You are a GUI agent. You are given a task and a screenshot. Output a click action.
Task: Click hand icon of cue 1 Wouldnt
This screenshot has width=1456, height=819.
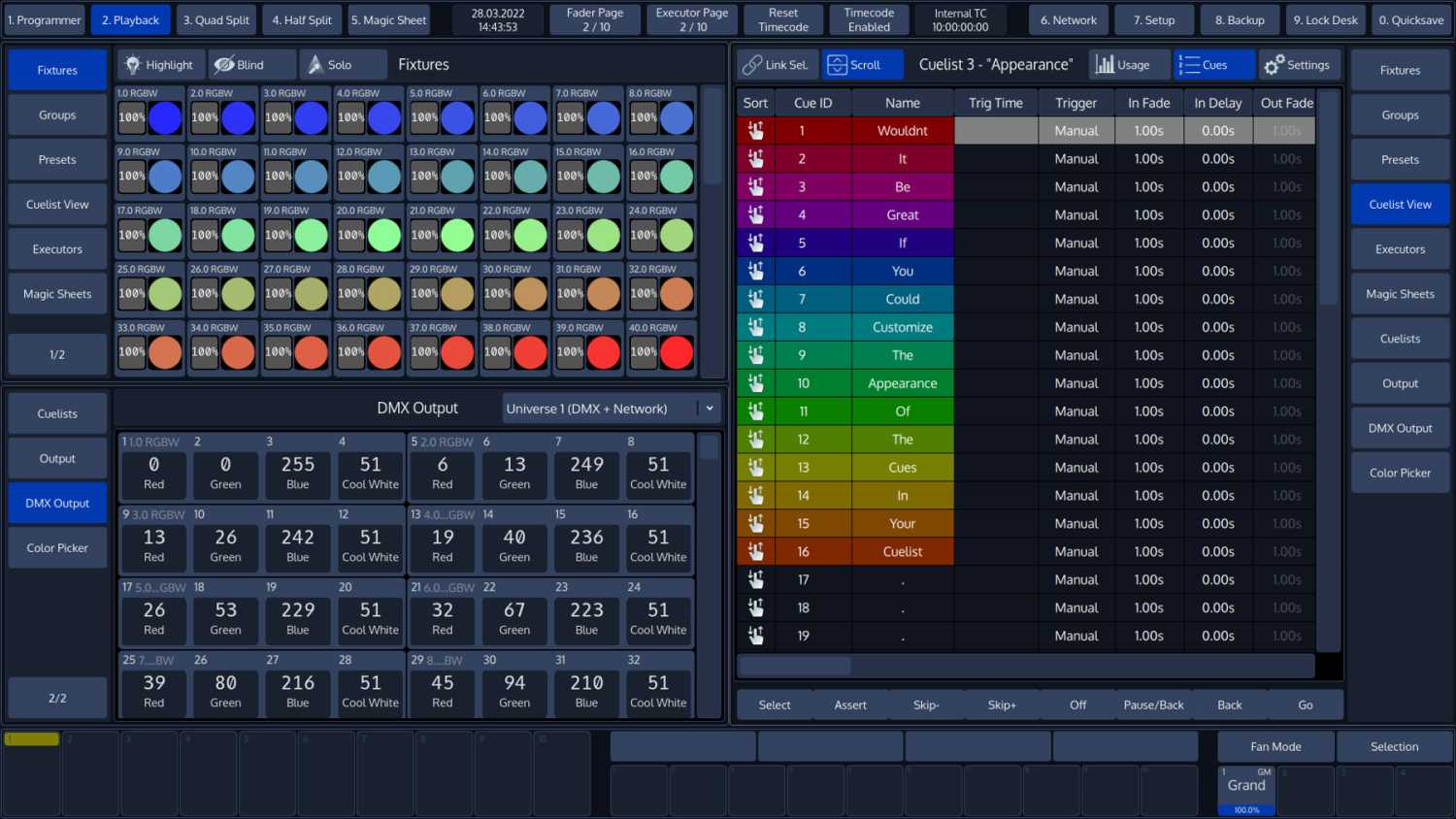[755, 131]
